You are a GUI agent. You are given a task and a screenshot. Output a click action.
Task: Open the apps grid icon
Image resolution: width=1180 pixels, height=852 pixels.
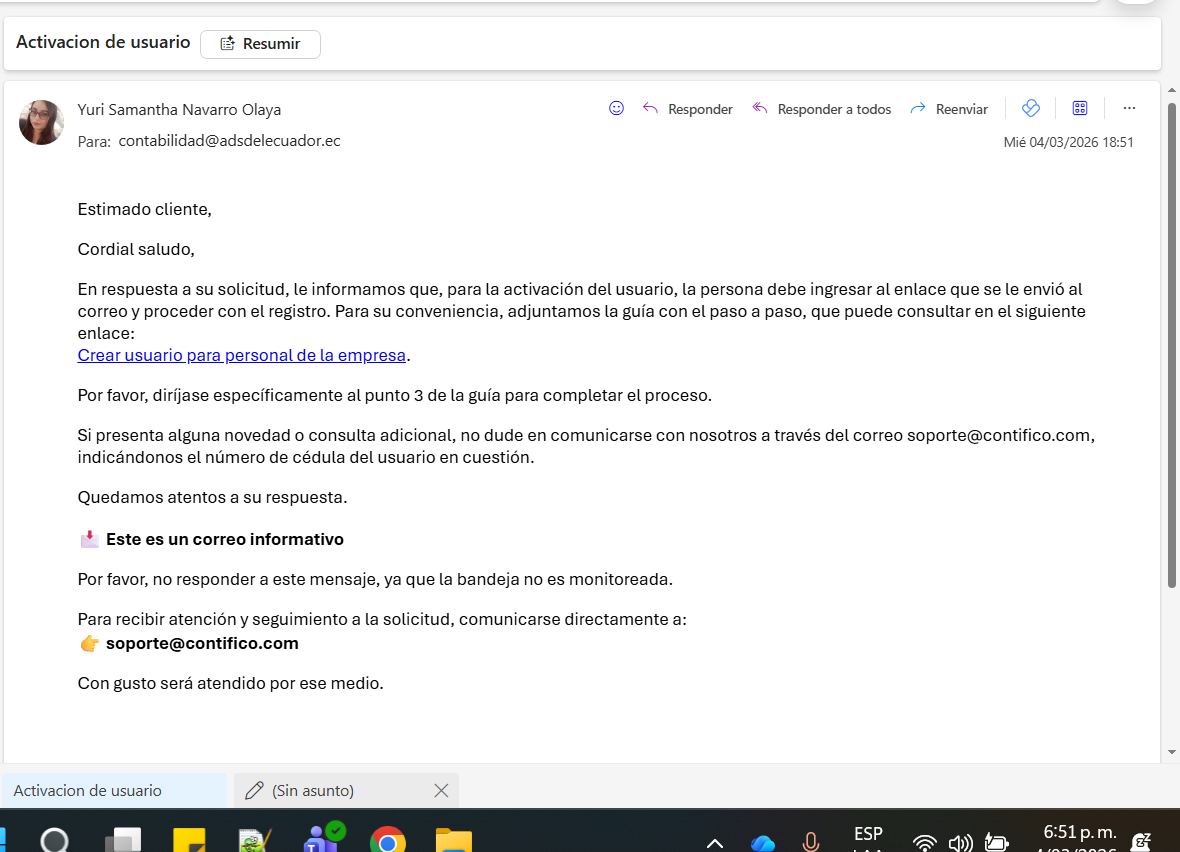coord(1080,108)
